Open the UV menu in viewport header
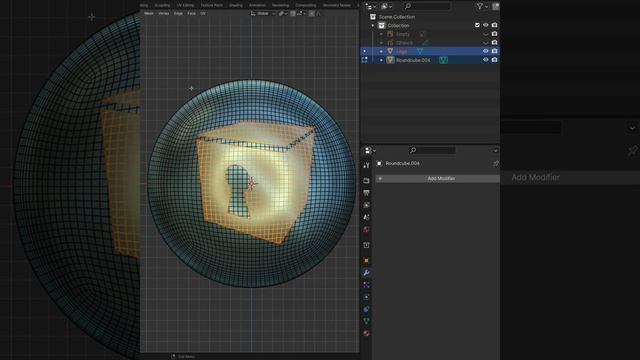 203,13
